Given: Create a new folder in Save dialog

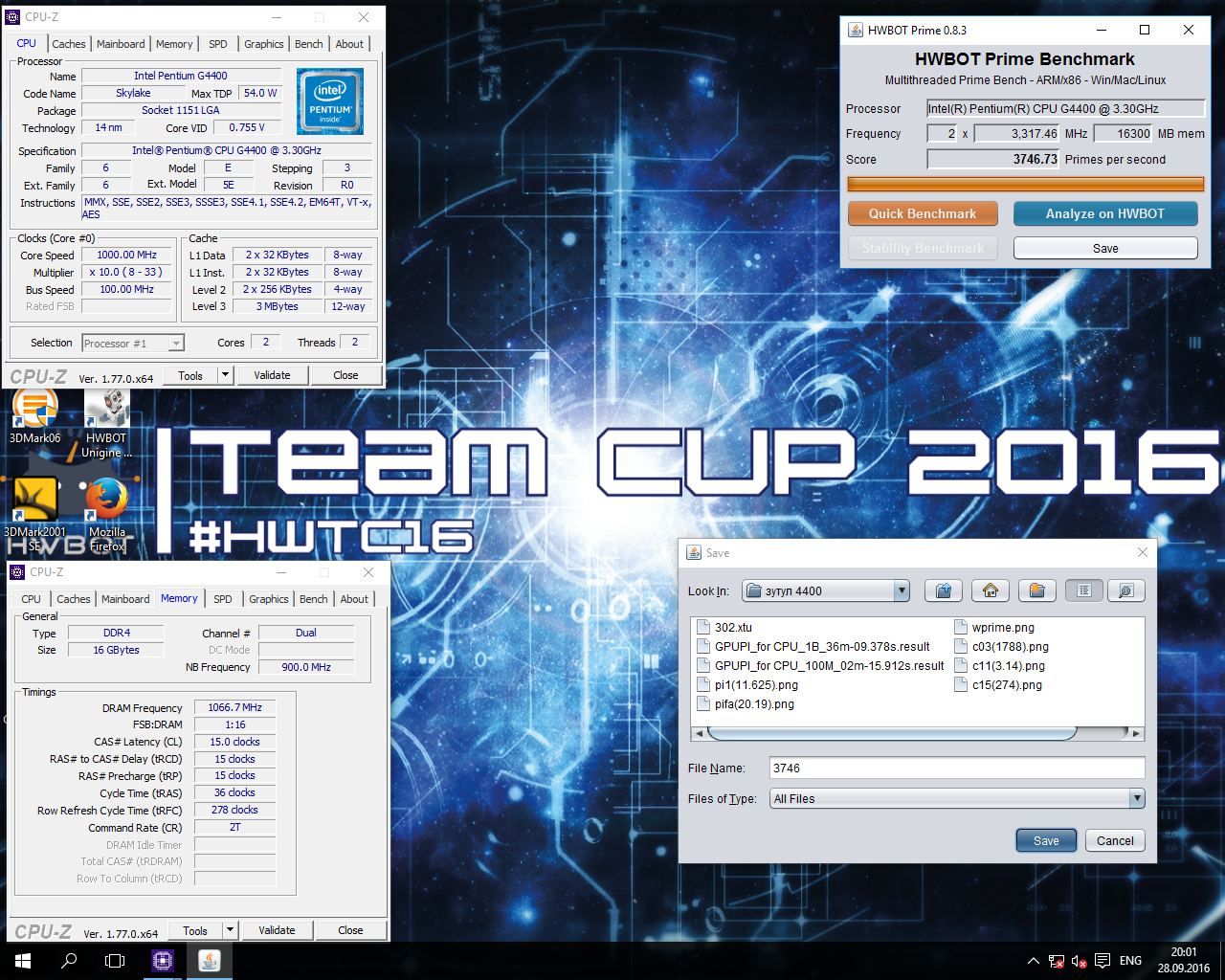Looking at the screenshot, I should point(1036,590).
